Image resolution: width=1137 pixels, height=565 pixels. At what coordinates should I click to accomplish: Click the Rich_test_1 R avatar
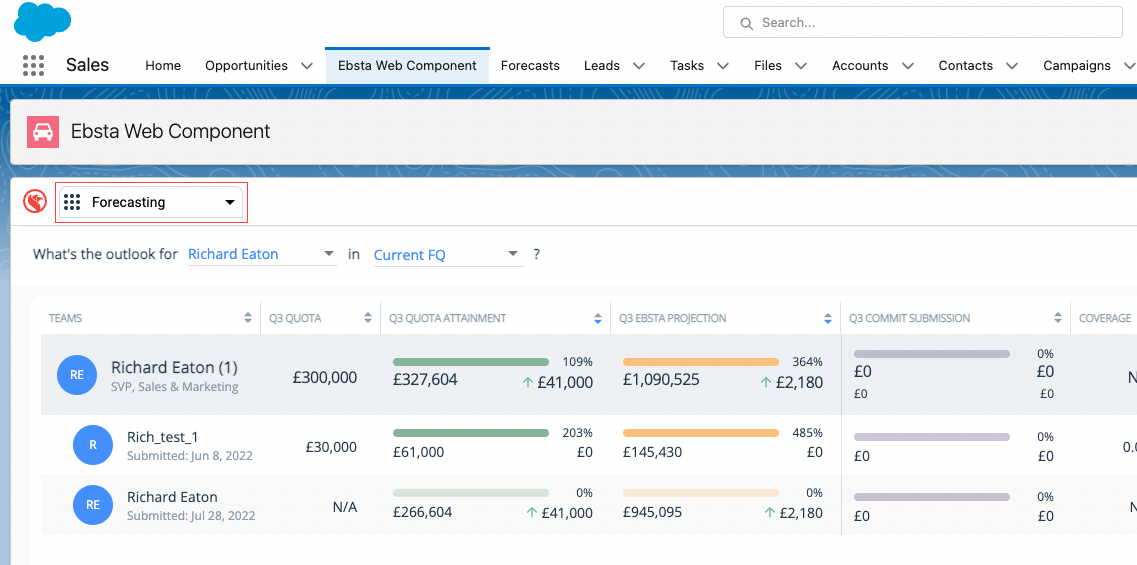pos(93,445)
